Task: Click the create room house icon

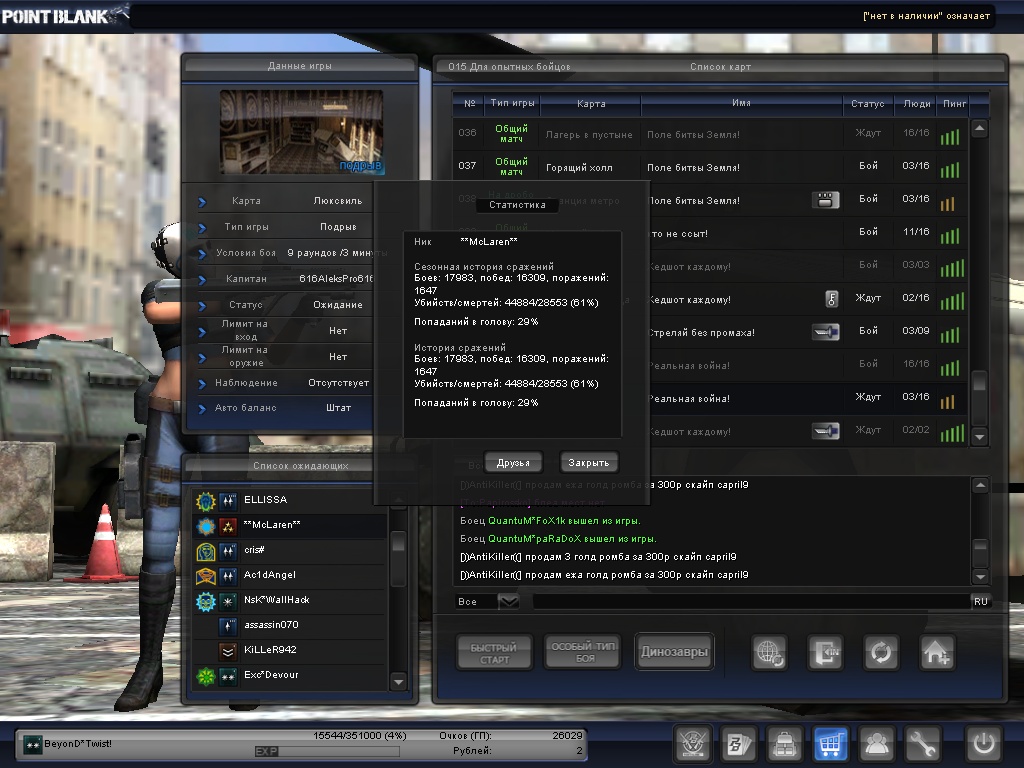Action: [x=937, y=652]
